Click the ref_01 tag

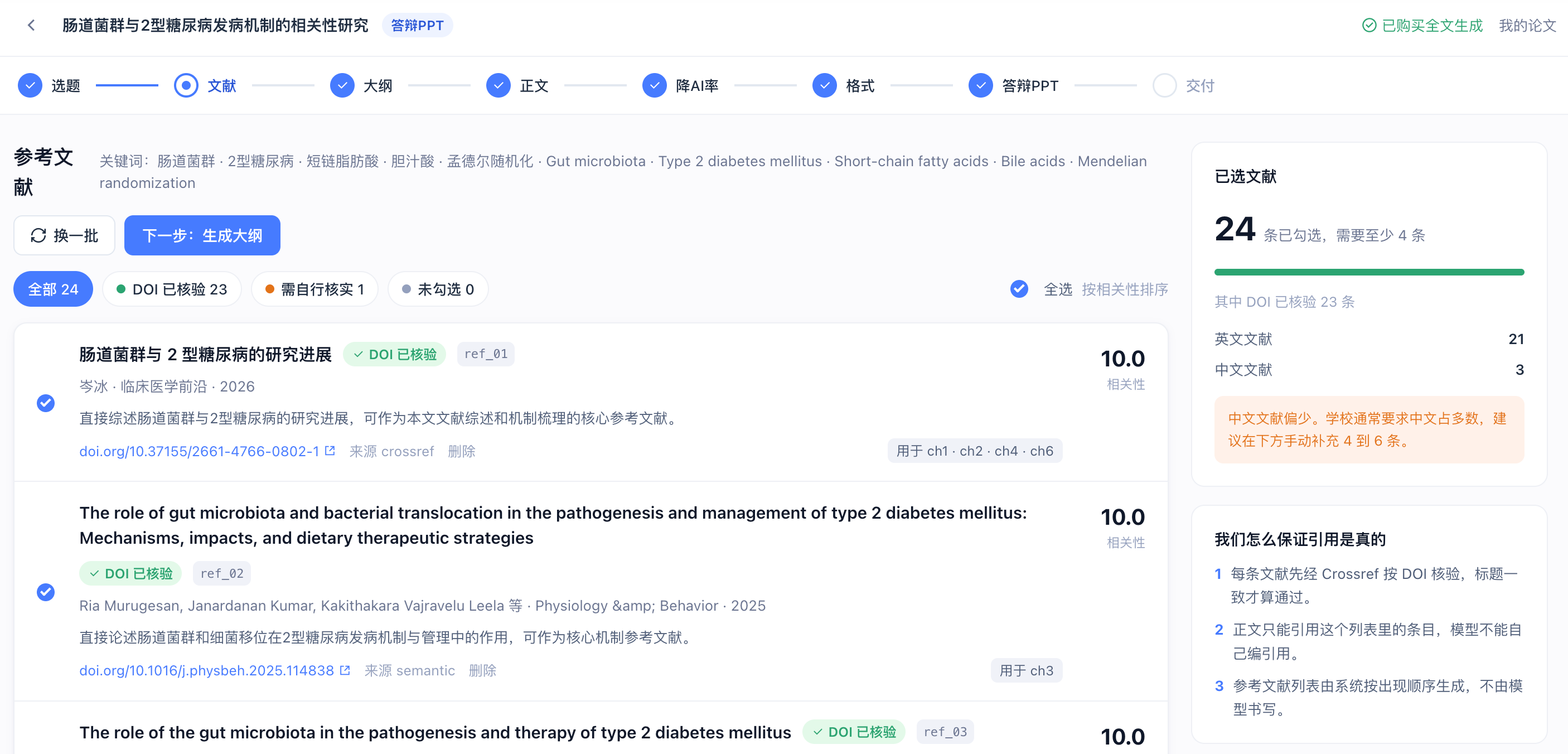point(486,354)
